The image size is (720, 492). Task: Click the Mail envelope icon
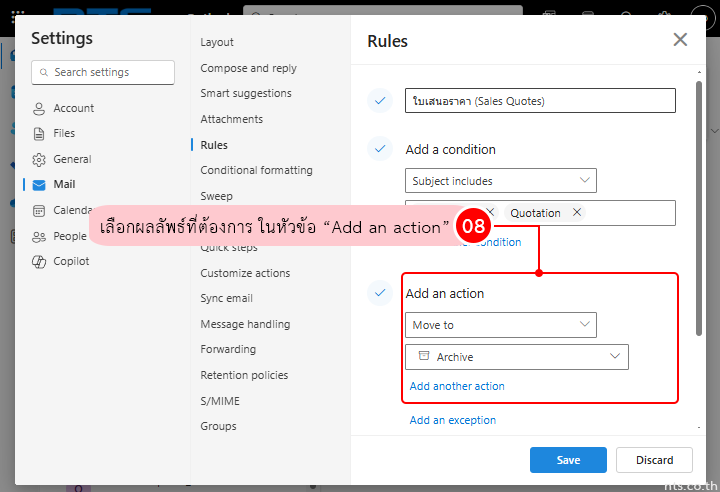pos(39,185)
